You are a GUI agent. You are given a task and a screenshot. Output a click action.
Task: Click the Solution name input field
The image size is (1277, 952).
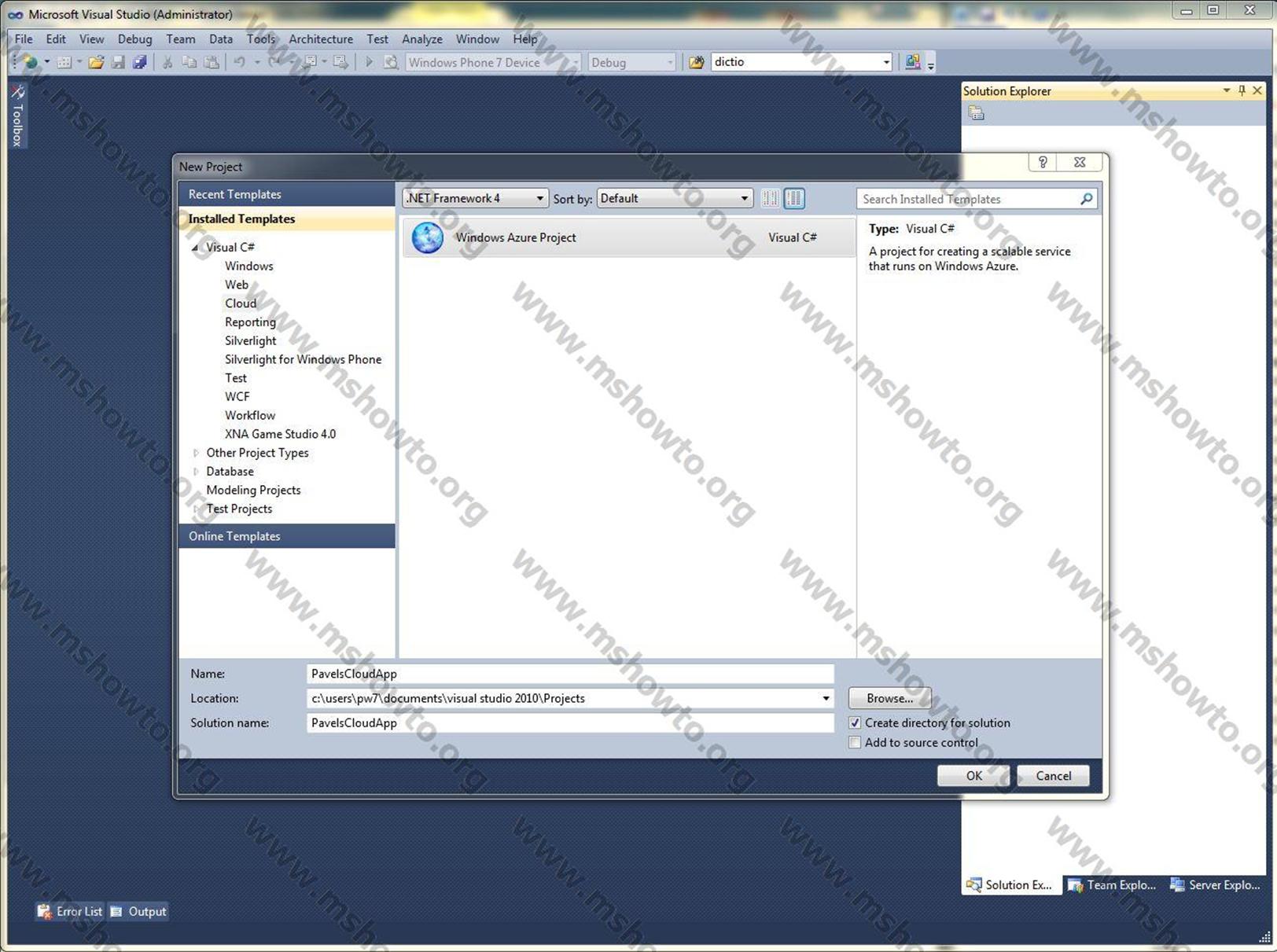tap(570, 723)
